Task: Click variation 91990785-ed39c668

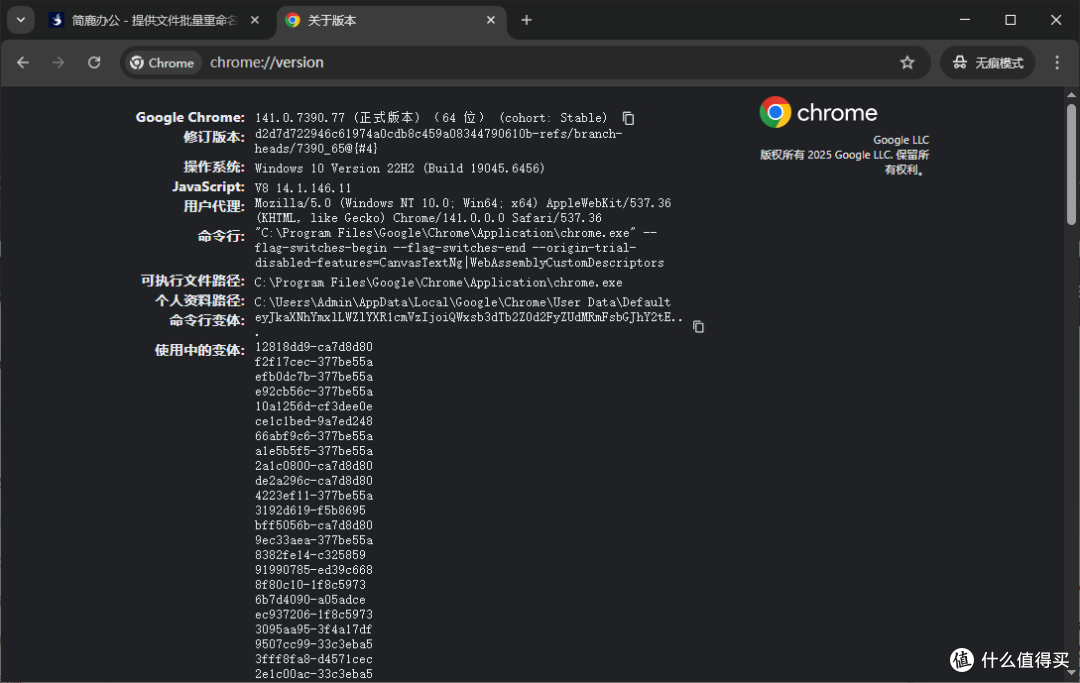Action: 313,570
